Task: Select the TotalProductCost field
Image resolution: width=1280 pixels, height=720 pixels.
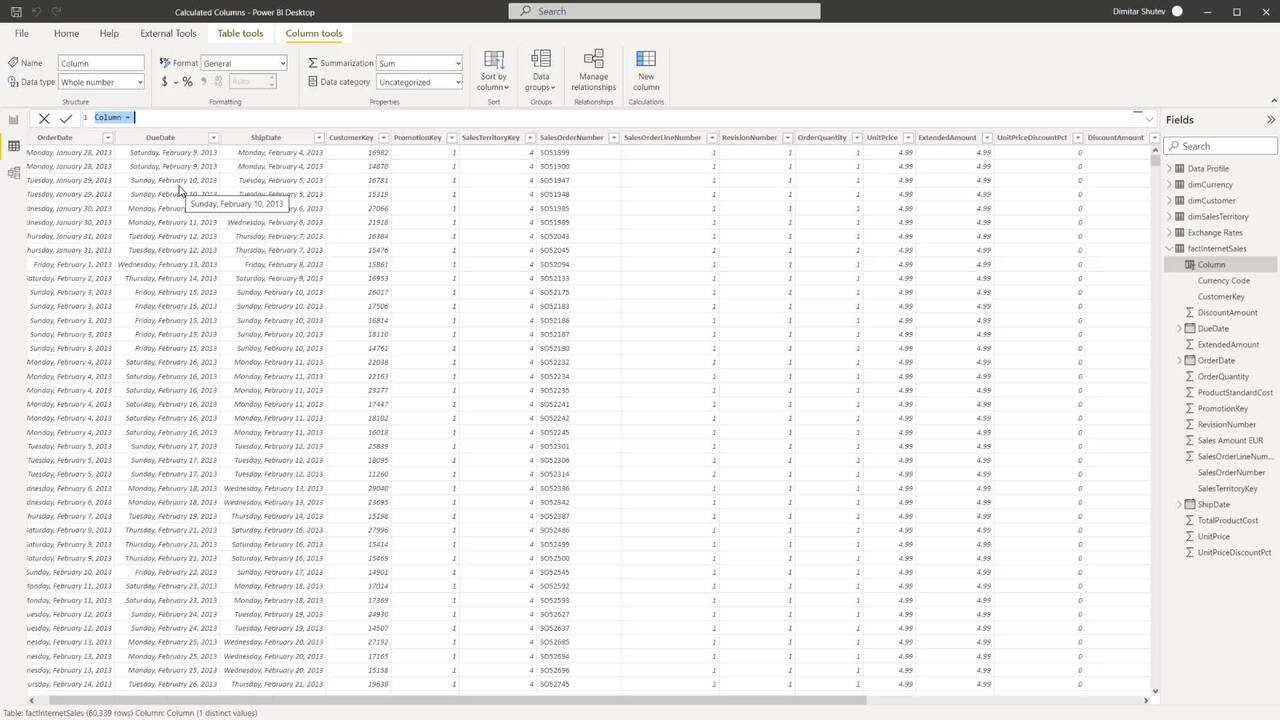Action: pos(1228,521)
